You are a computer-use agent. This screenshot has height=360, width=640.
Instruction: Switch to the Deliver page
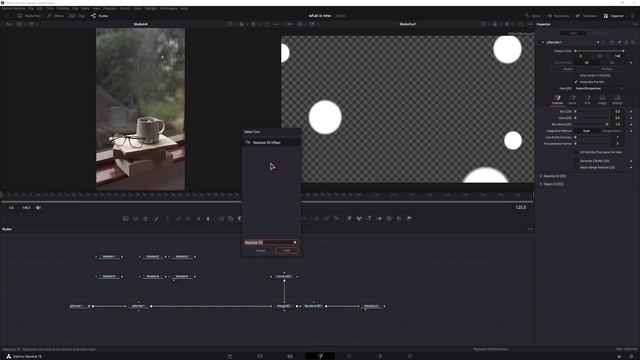click(409, 356)
